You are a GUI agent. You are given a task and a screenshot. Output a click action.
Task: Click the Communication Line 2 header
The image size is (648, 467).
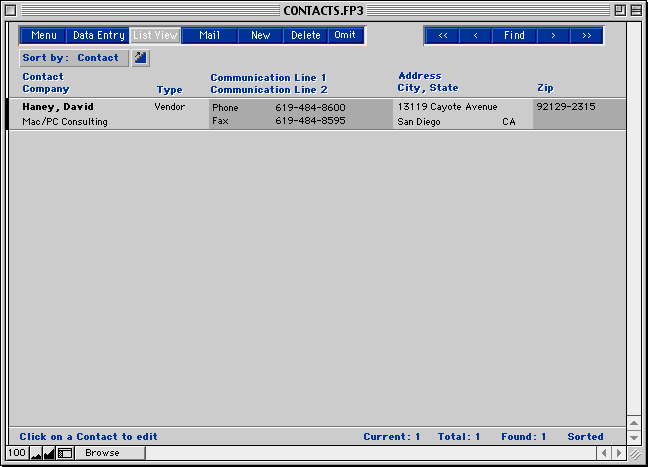(x=269, y=90)
